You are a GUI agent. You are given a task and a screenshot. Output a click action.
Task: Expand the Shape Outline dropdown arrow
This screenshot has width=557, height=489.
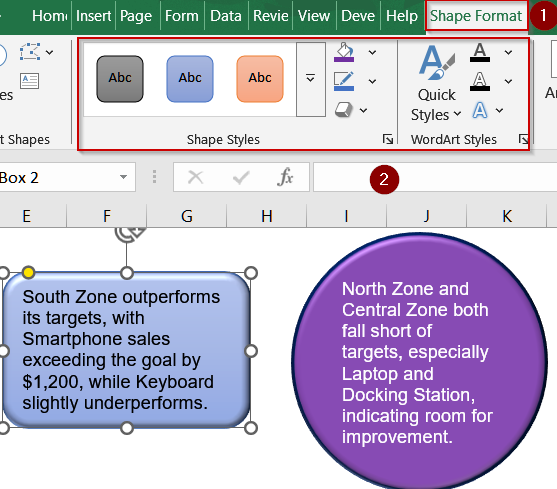(x=372, y=81)
